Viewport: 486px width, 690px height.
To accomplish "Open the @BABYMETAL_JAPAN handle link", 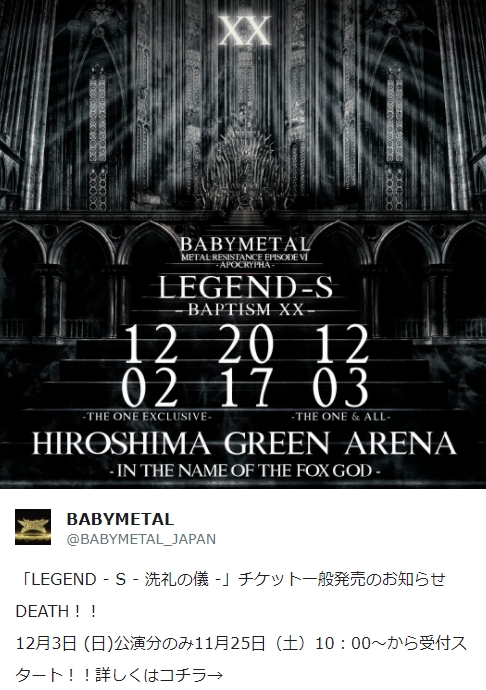I will [141, 539].
